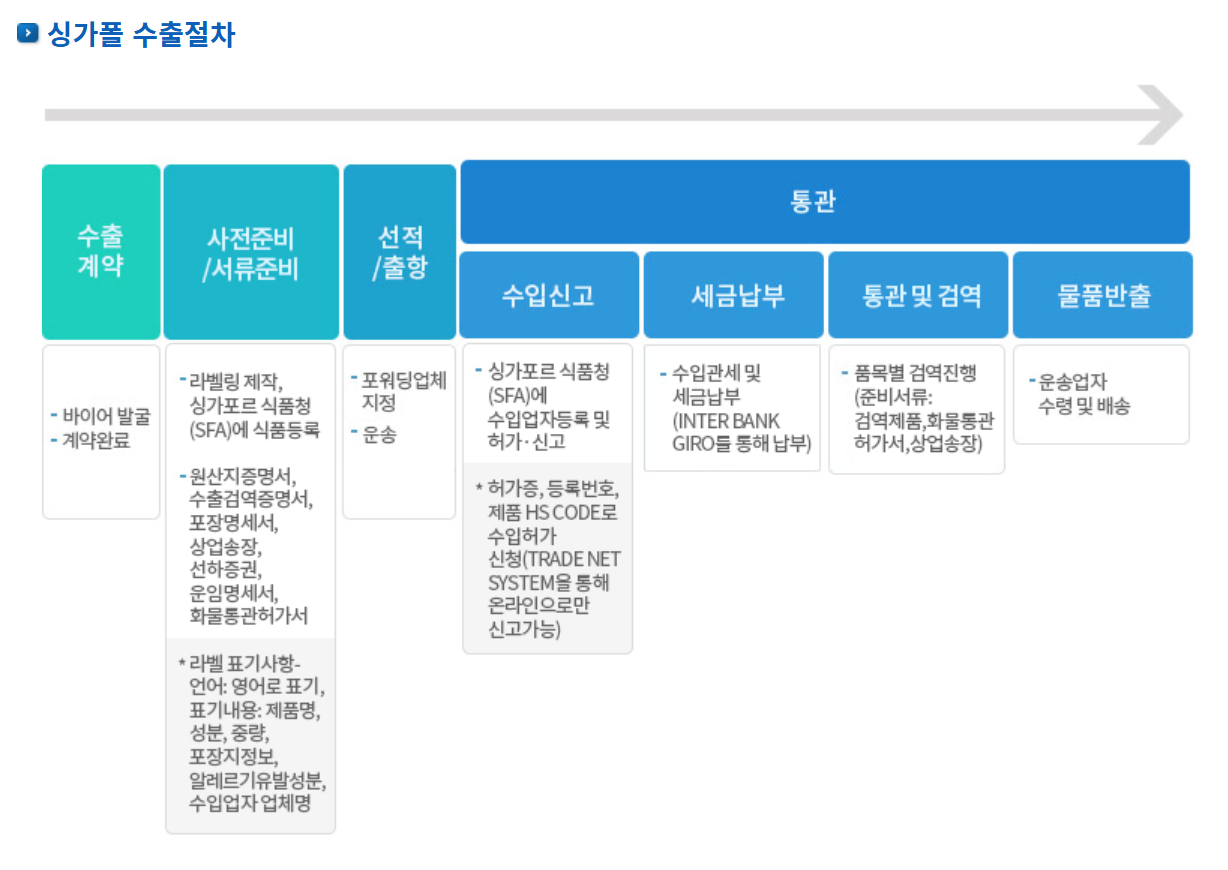Viewport: 1228px width, 870px height.
Task: Click the 품목별 검역진행 text
Action: tap(914, 373)
